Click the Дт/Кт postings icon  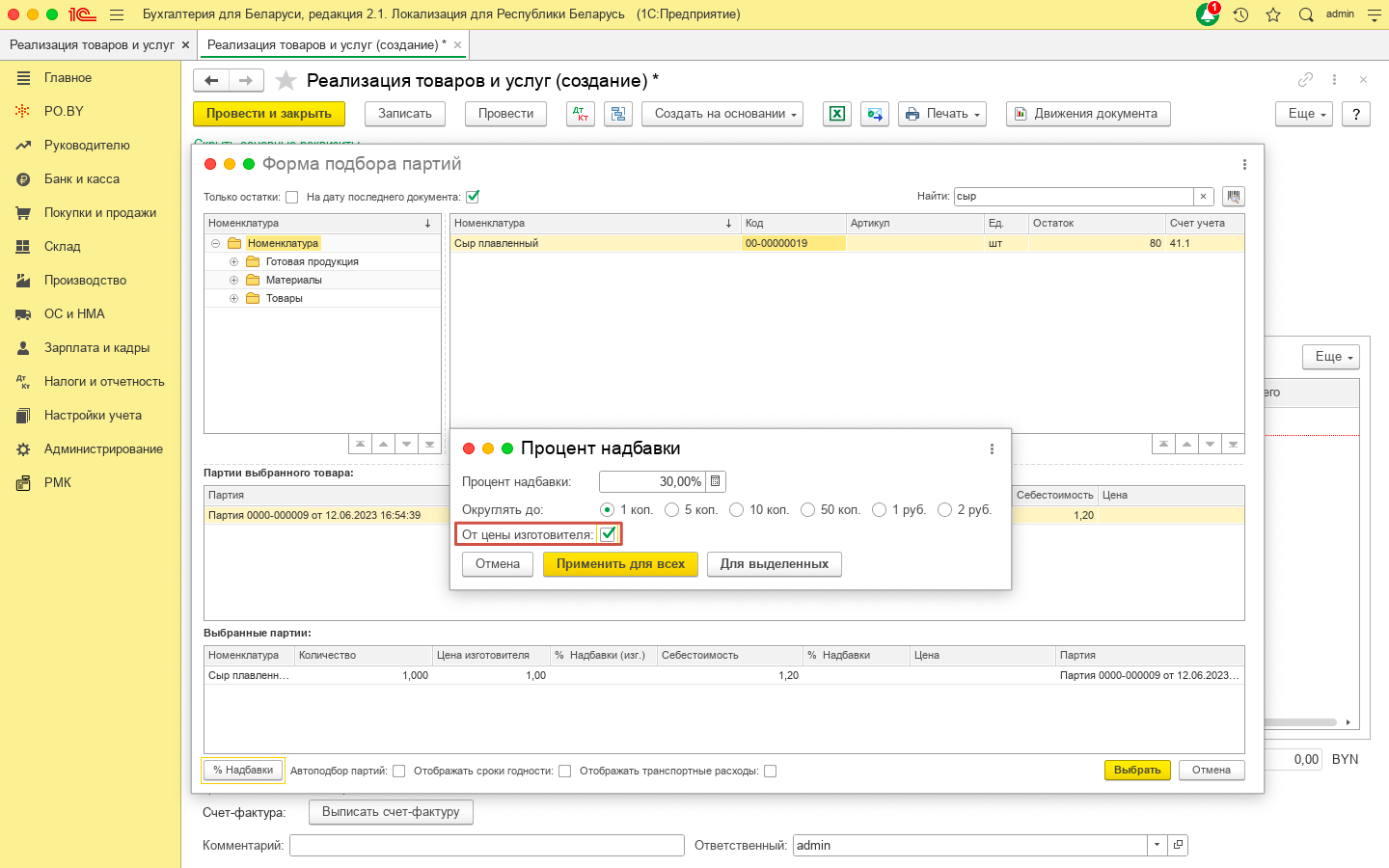[580, 114]
